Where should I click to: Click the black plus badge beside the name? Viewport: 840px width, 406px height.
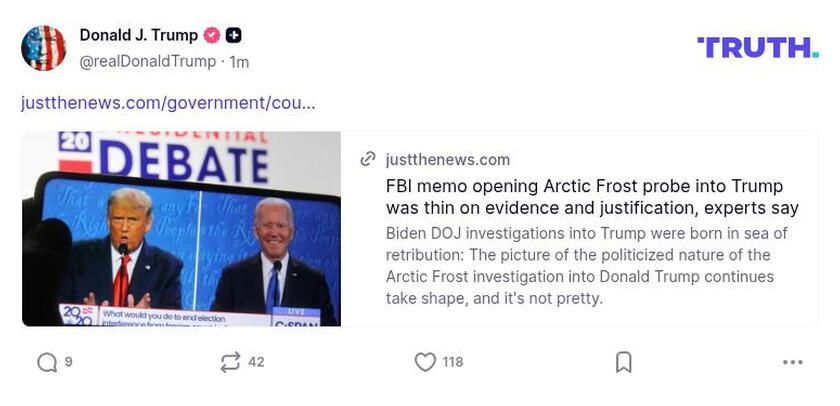(233, 35)
